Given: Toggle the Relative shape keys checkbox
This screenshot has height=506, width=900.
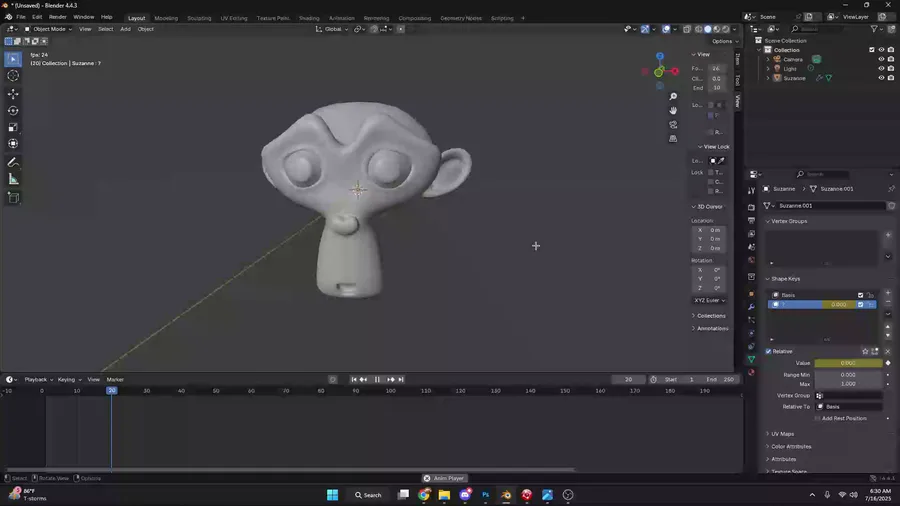Looking at the screenshot, I should (x=769, y=351).
